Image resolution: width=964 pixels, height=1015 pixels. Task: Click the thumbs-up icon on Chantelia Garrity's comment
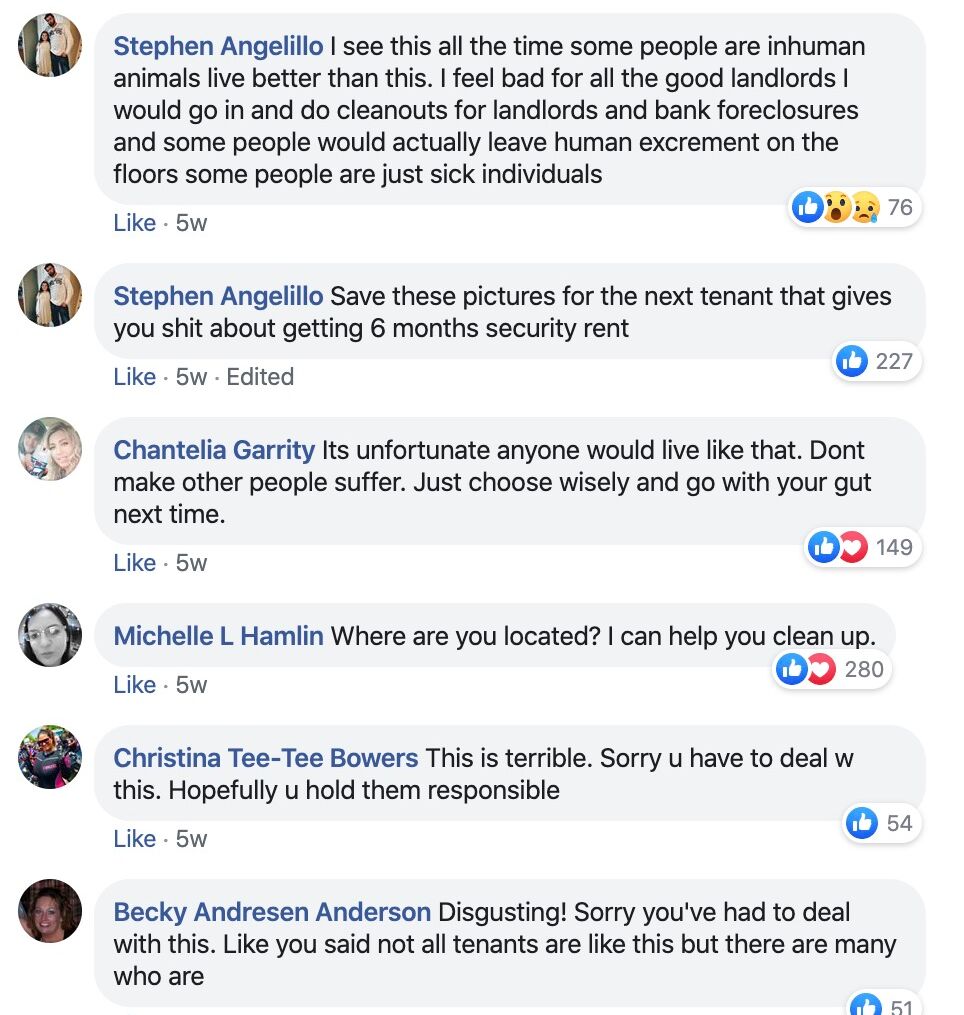(x=824, y=547)
